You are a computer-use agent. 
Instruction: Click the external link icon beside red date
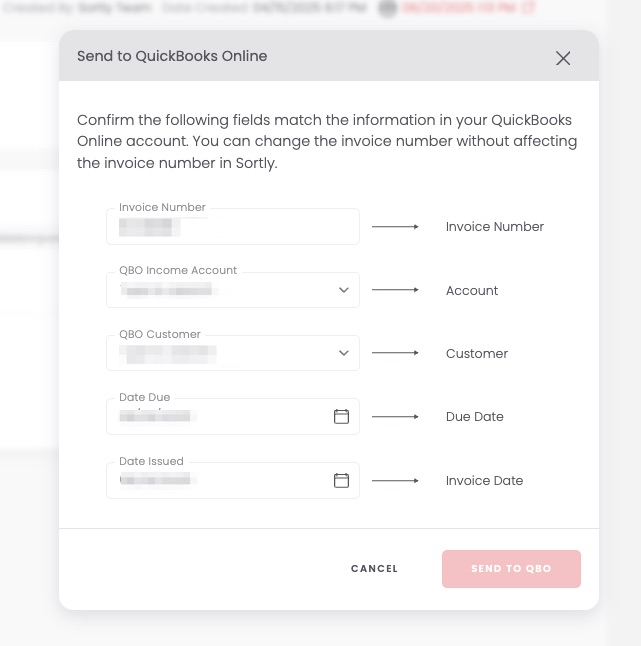tap(529, 8)
